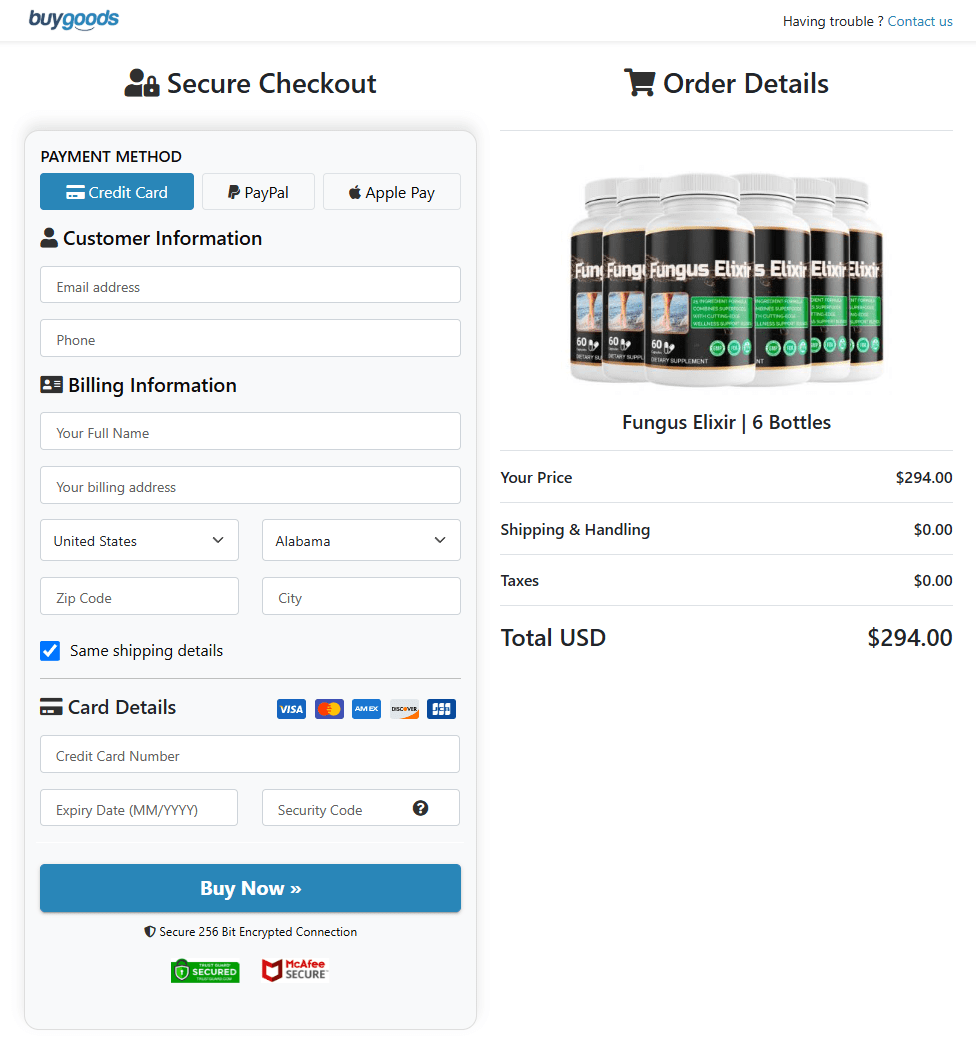Image resolution: width=976 pixels, height=1045 pixels.
Task: Open the country dropdown showing United States
Action: tap(139, 540)
